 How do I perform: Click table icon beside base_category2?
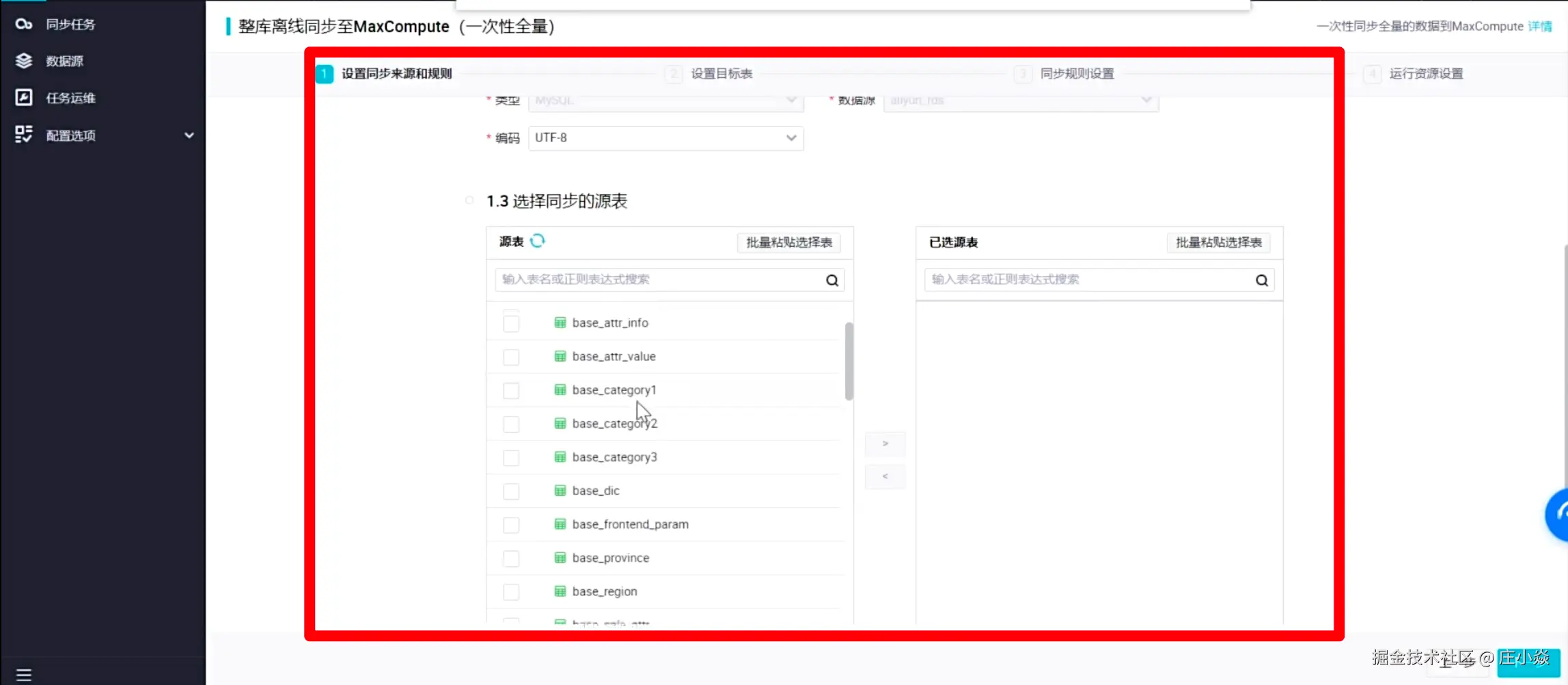[x=560, y=423]
